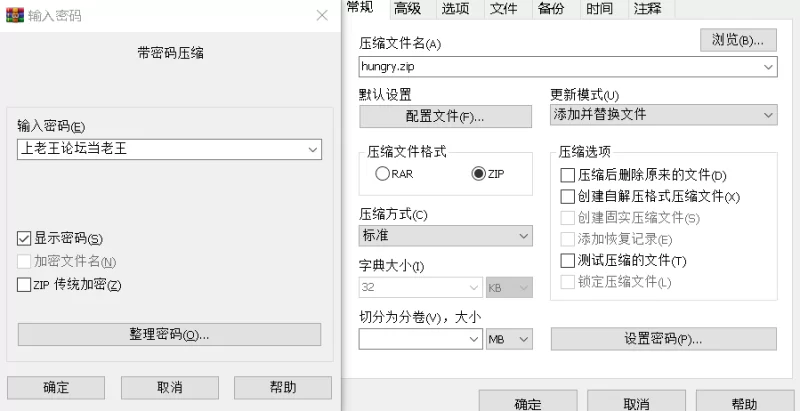Enable ZIP 传统加密 checkbox
Image resolution: width=800 pixels, height=411 pixels.
pyautogui.click(x=24, y=285)
